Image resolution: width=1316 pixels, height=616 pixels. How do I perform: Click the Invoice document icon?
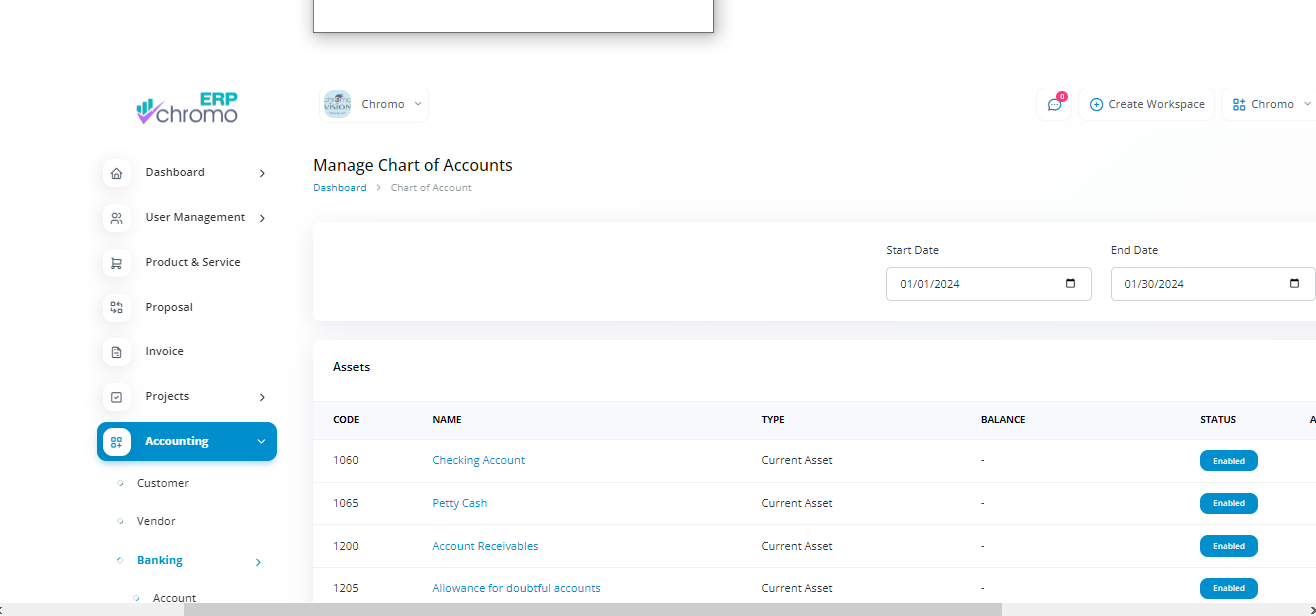tap(117, 352)
